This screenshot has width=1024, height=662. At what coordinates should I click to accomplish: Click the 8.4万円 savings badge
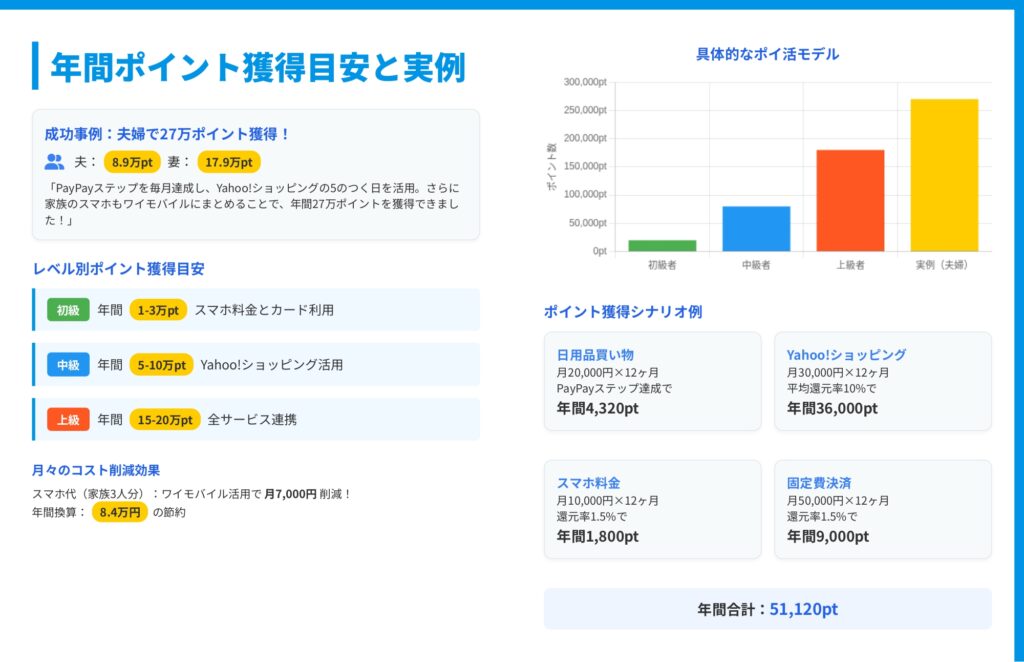tap(120, 512)
